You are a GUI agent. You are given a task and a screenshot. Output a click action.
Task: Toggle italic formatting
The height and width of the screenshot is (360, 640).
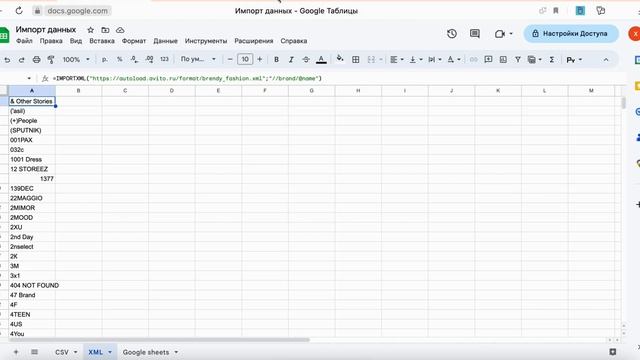[x=291, y=60]
